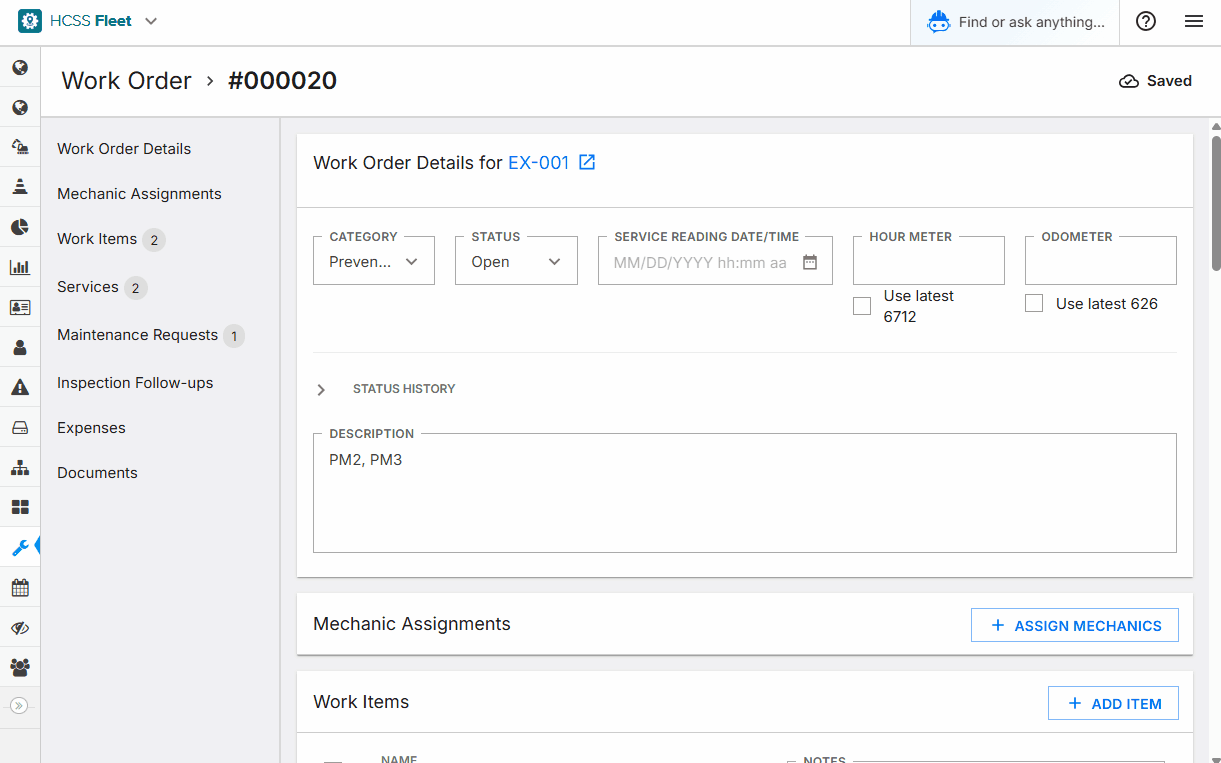Viewport: 1221px width, 763px height.
Task: Check Use latest 626 for odometer
Action: [1034, 303]
